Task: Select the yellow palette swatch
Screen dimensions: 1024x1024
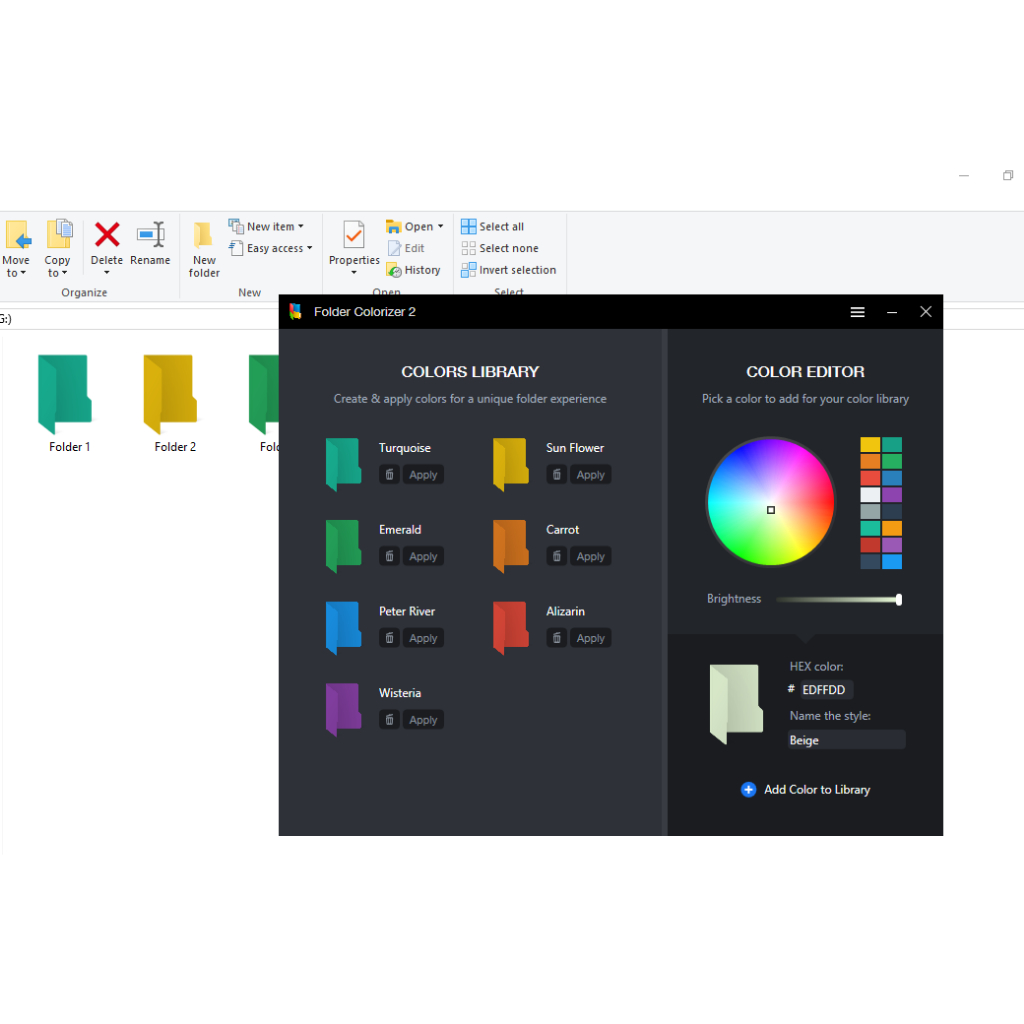Action: click(x=870, y=445)
